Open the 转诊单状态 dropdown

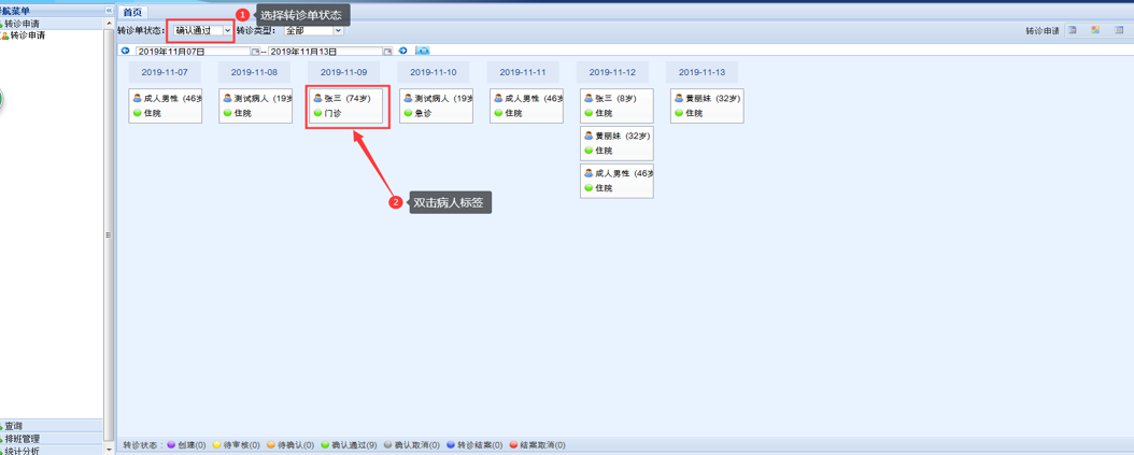coord(228,31)
